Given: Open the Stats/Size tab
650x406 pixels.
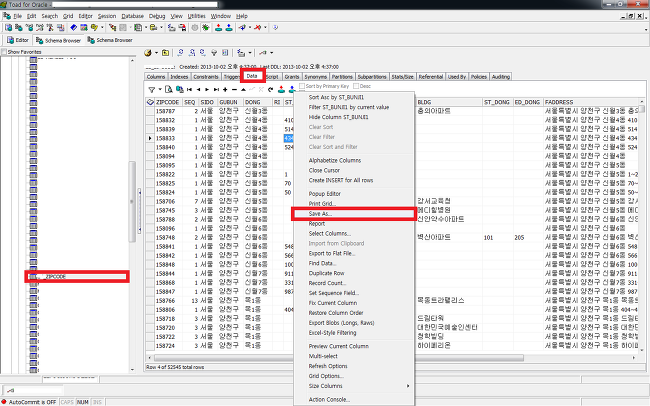Looking at the screenshot, I should coord(402,77).
